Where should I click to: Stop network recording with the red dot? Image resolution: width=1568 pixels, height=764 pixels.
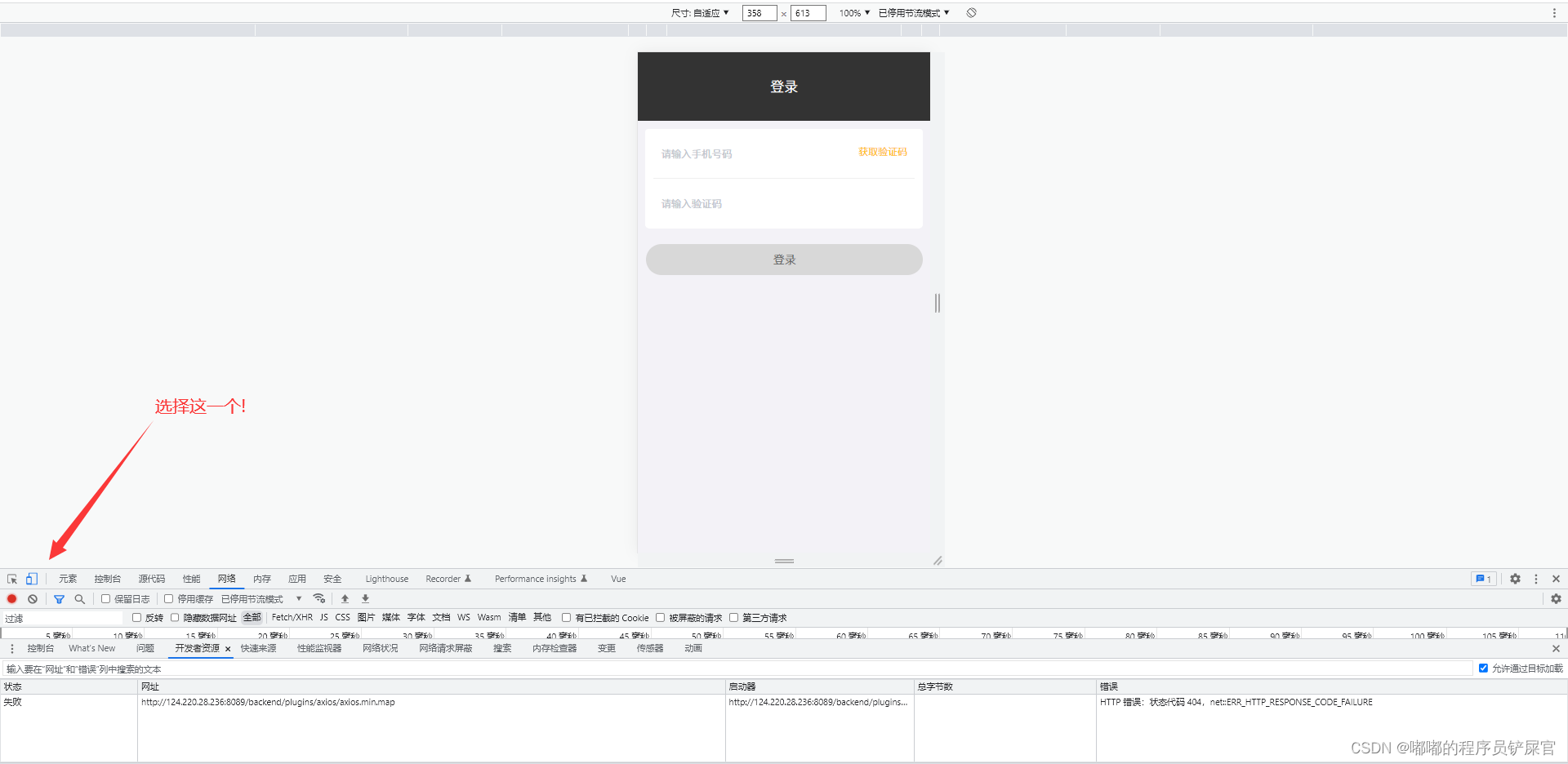(12, 598)
